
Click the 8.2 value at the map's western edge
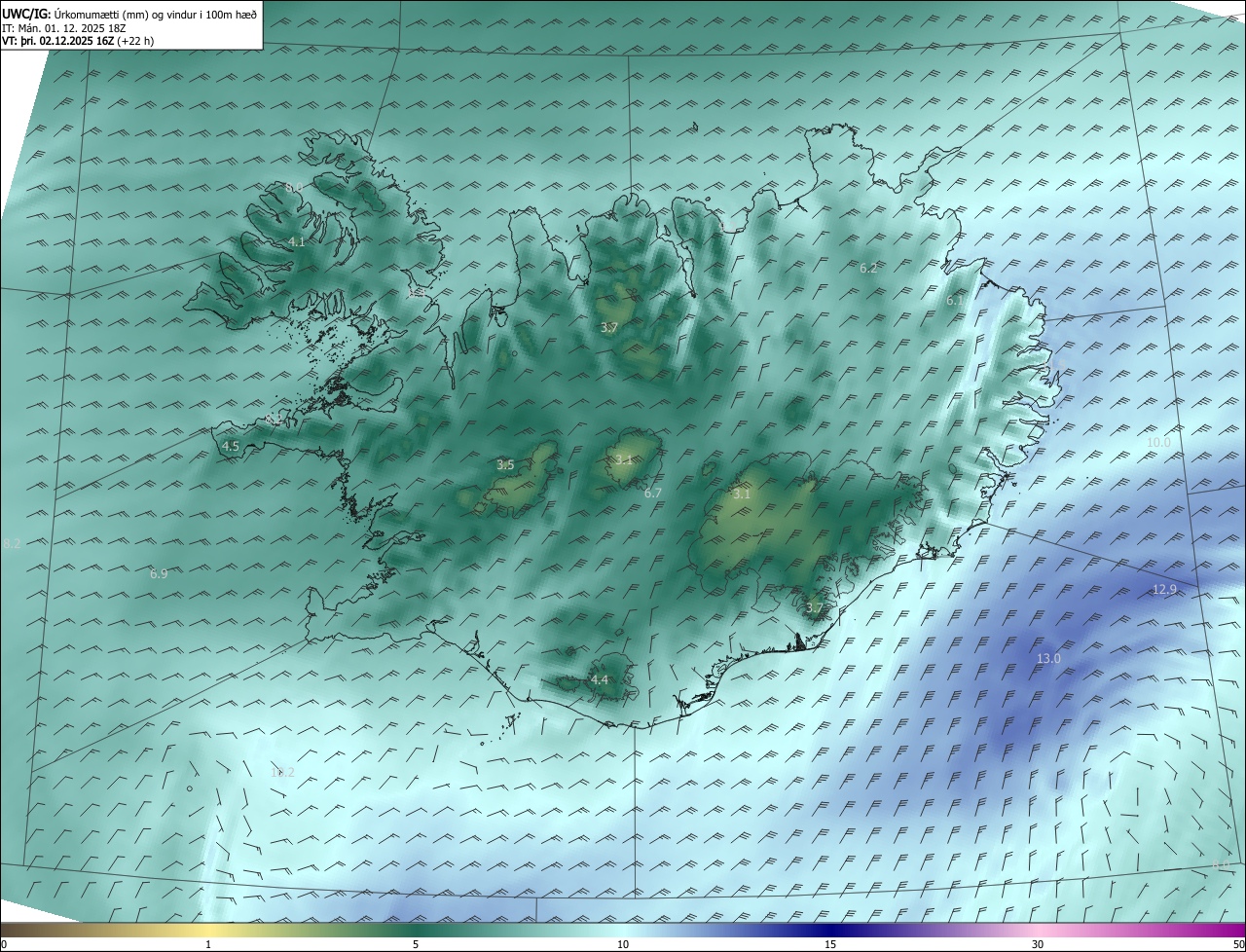pos(12,543)
